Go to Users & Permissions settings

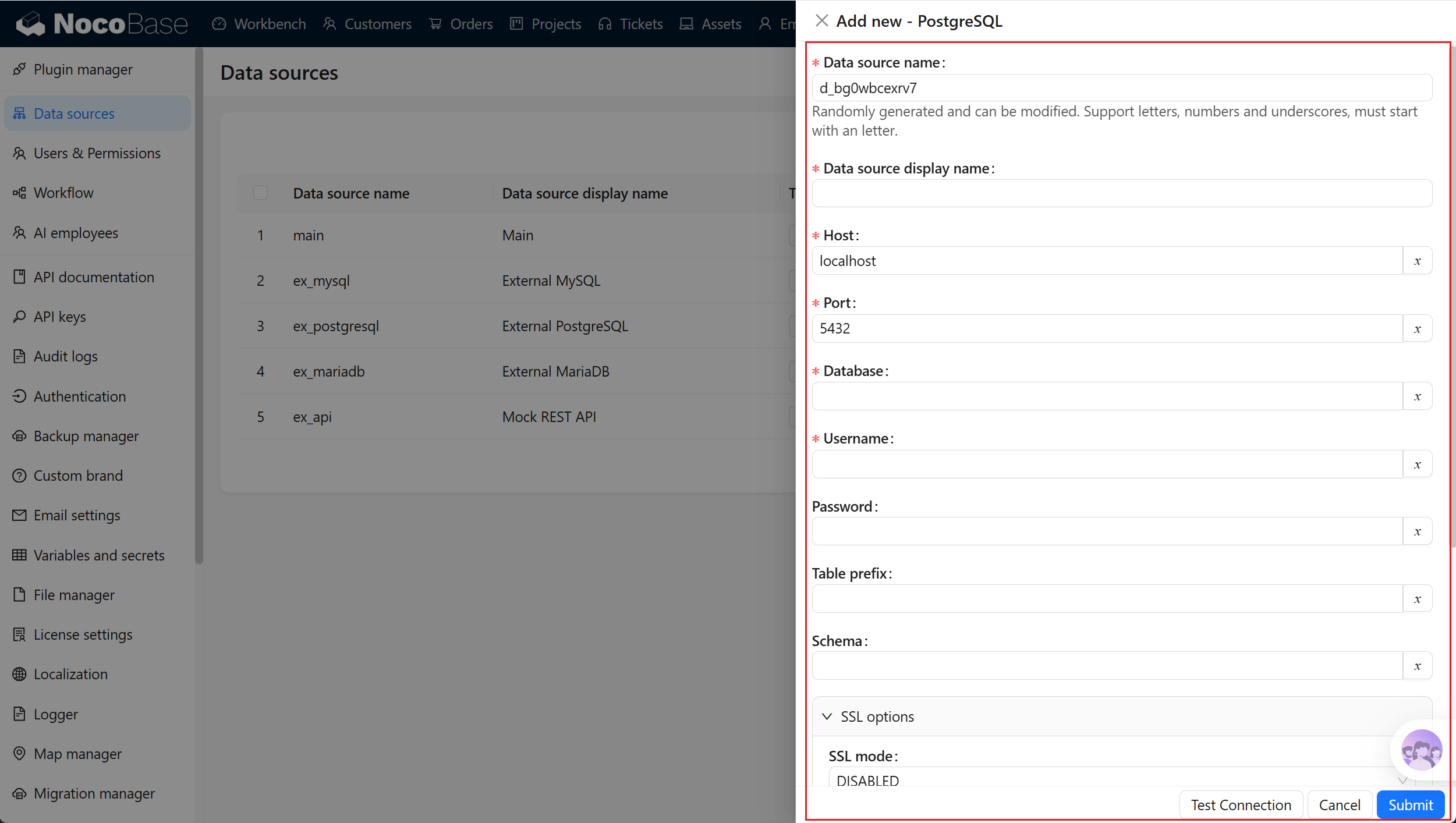click(97, 153)
